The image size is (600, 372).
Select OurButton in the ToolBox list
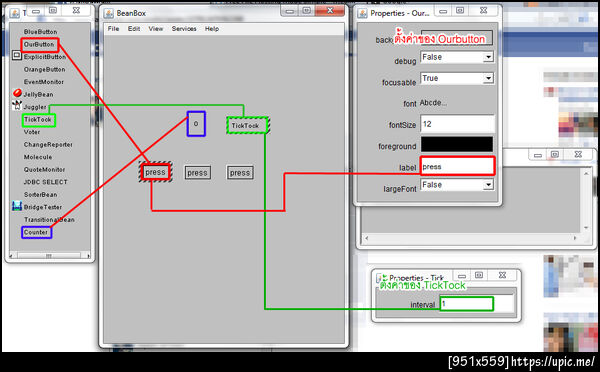pyautogui.click(x=39, y=44)
